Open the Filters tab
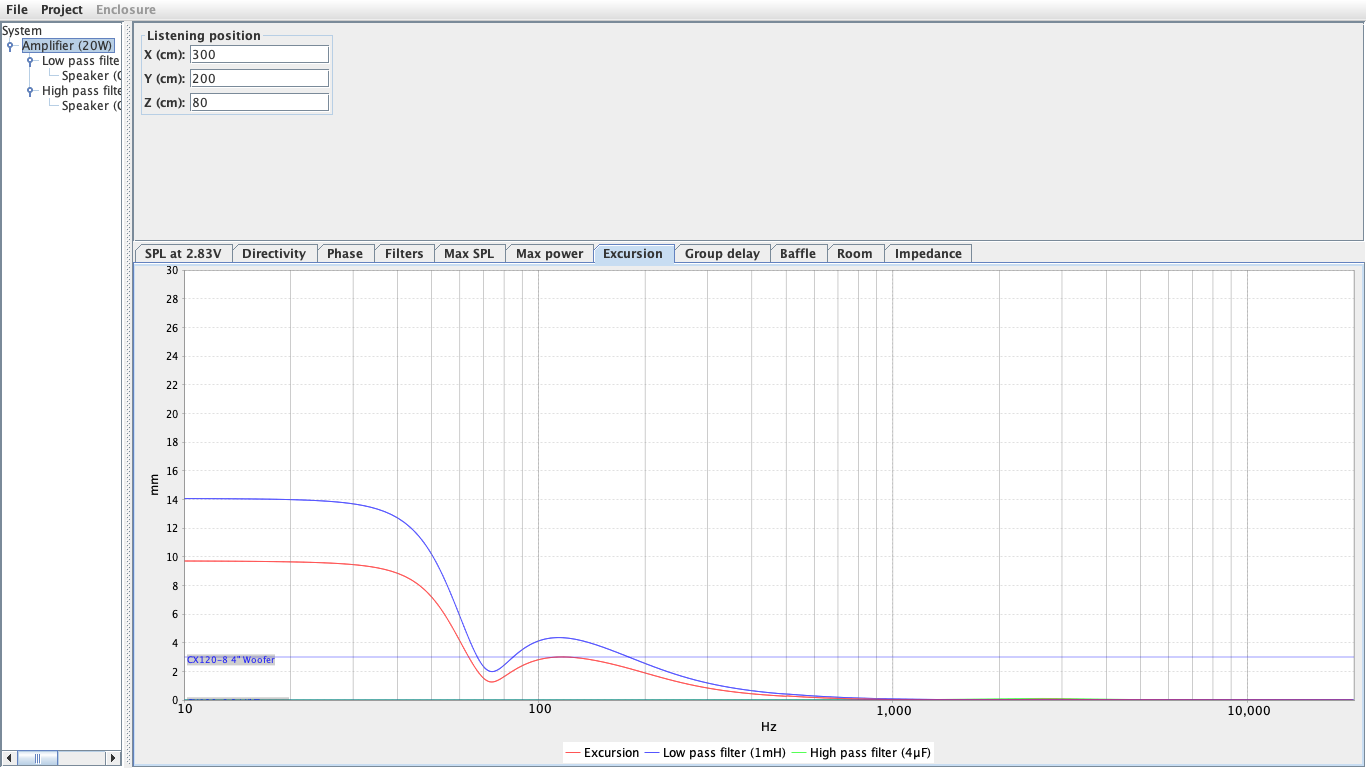The width and height of the screenshot is (1366, 768). pos(404,254)
